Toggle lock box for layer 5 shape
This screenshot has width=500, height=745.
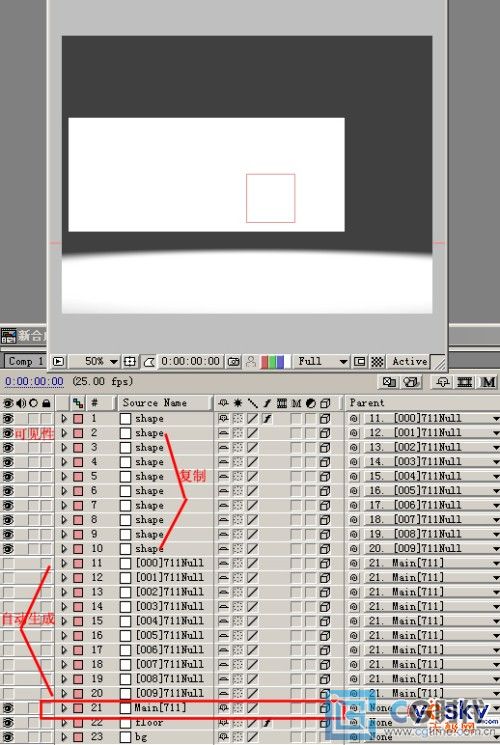coord(46,476)
